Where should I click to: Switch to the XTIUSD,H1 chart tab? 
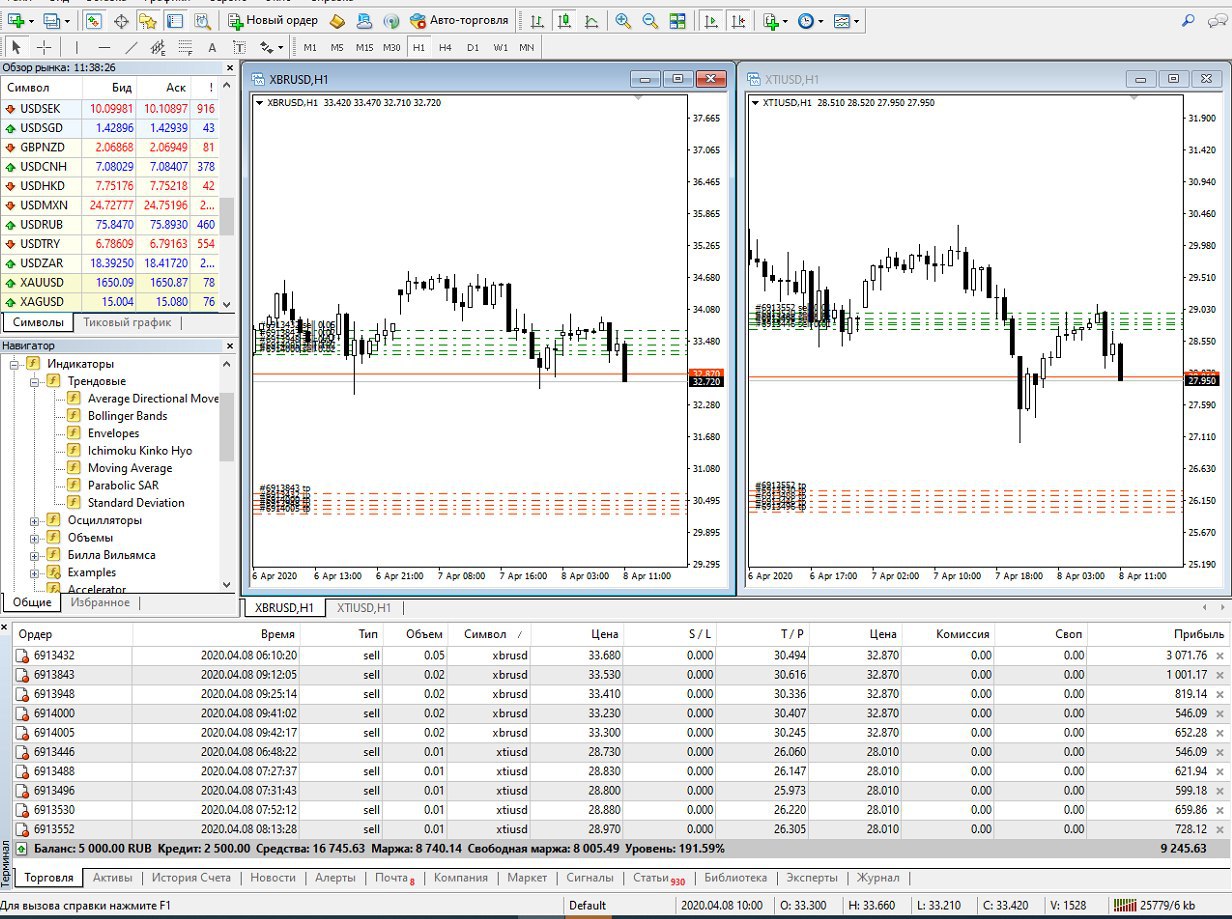(364, 607)
